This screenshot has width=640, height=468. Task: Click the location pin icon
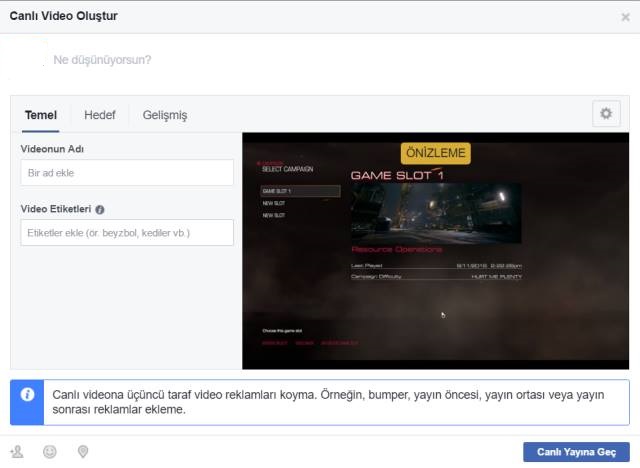[83, 452]
